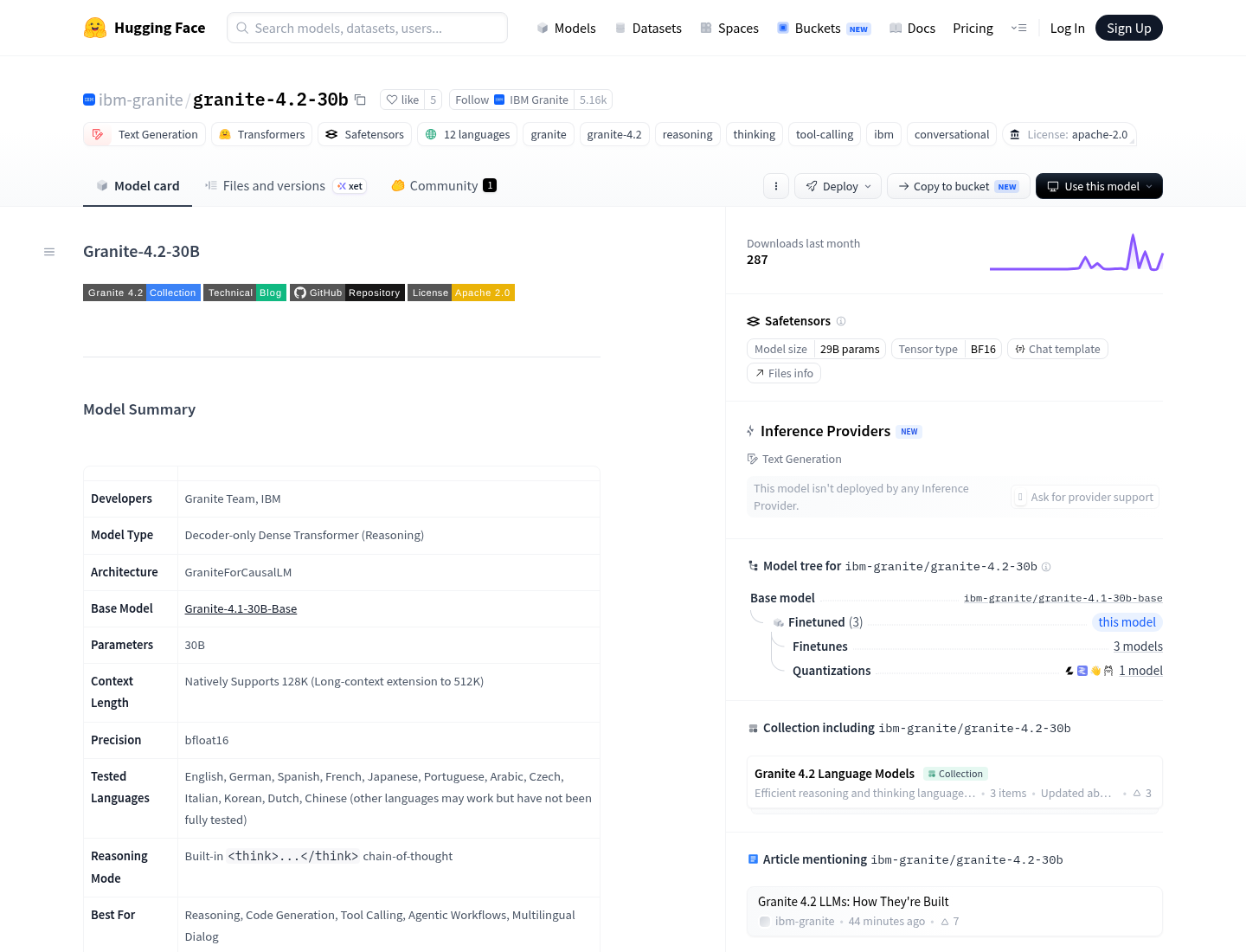Image resolution: width=1246 pixels, height=952 pixels.
Task: Click Copy to bucket button
Action: pyautogui.click(x=959, y=186)
